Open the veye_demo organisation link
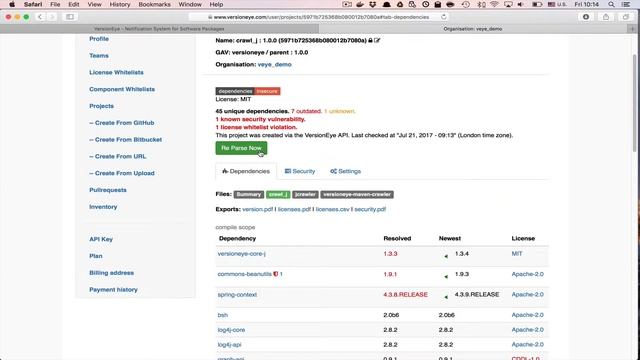 [x=274, y=64]
